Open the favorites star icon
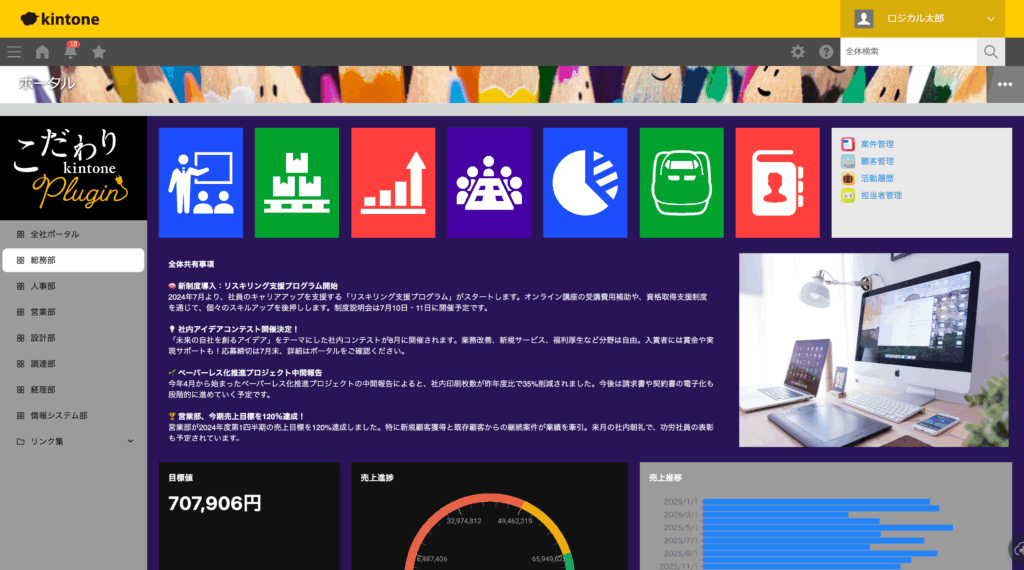Screen dimensions: 1024x570 [99, 52]
